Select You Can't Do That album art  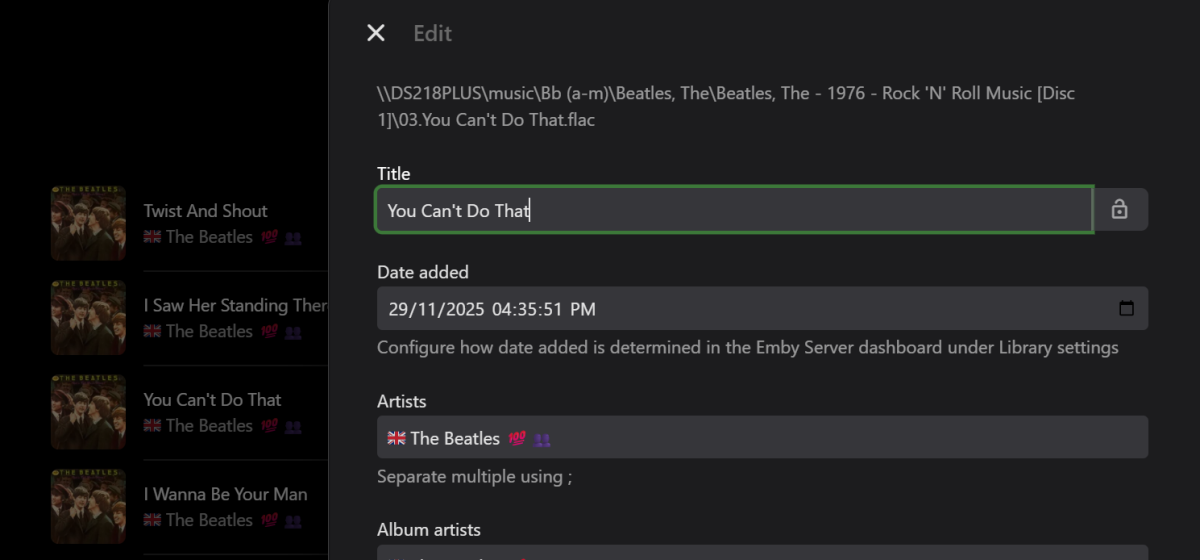[x=88, y=412]
